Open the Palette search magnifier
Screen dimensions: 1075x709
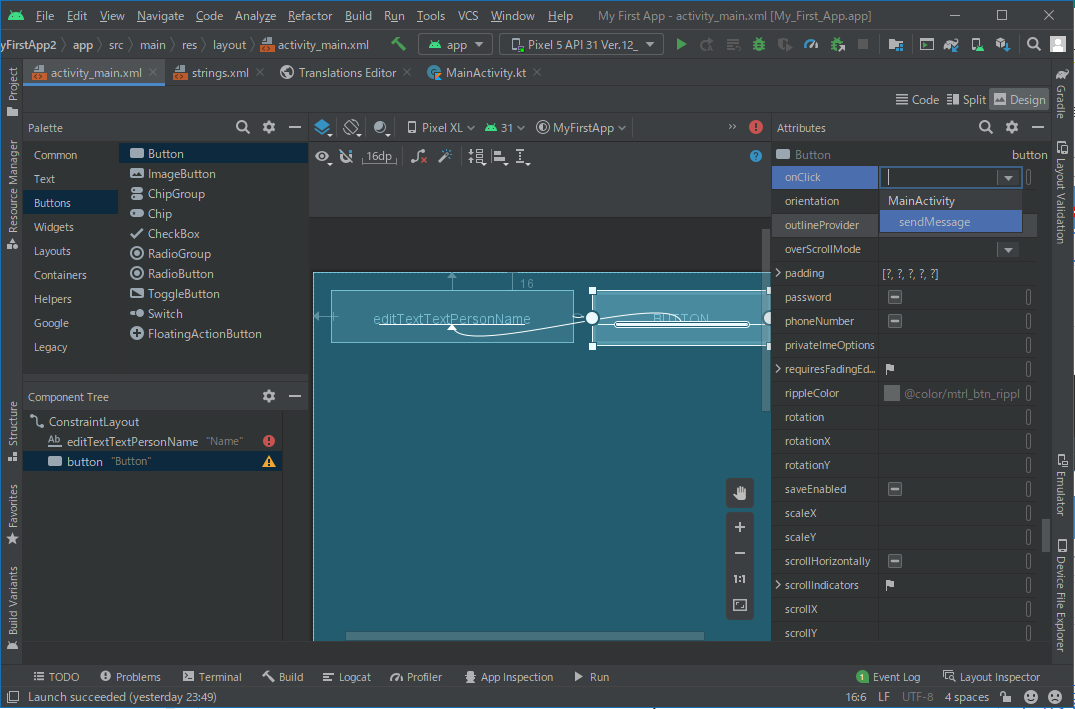[243, 128]
